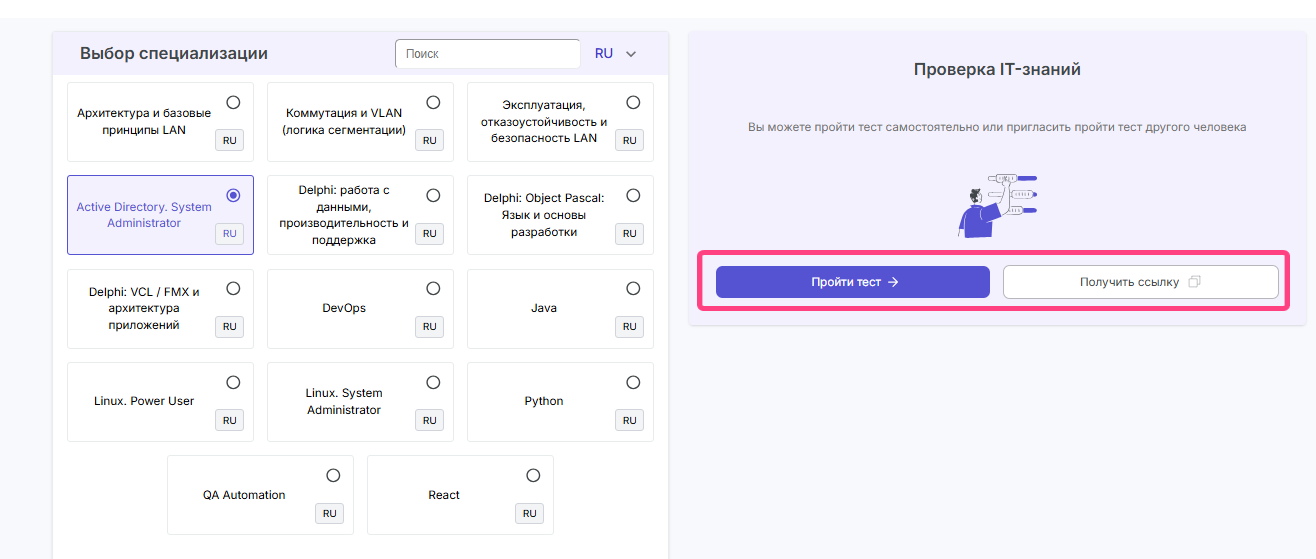The width and height of the screenshot is (1316, 559).
Task: Select the Python specialization radio button
Action: tap(633, 382)
